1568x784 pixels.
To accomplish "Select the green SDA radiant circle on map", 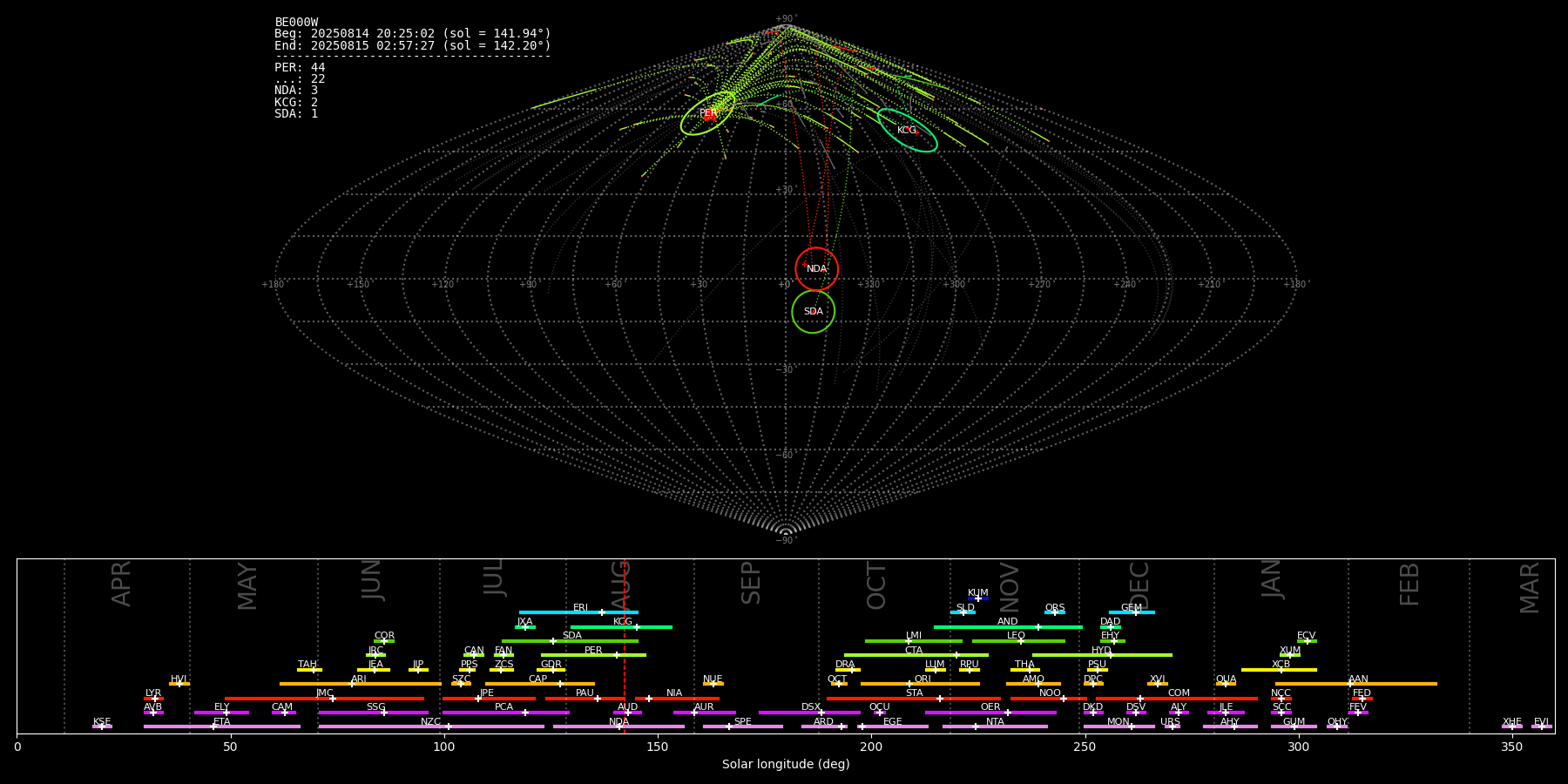I will [813, 311].
